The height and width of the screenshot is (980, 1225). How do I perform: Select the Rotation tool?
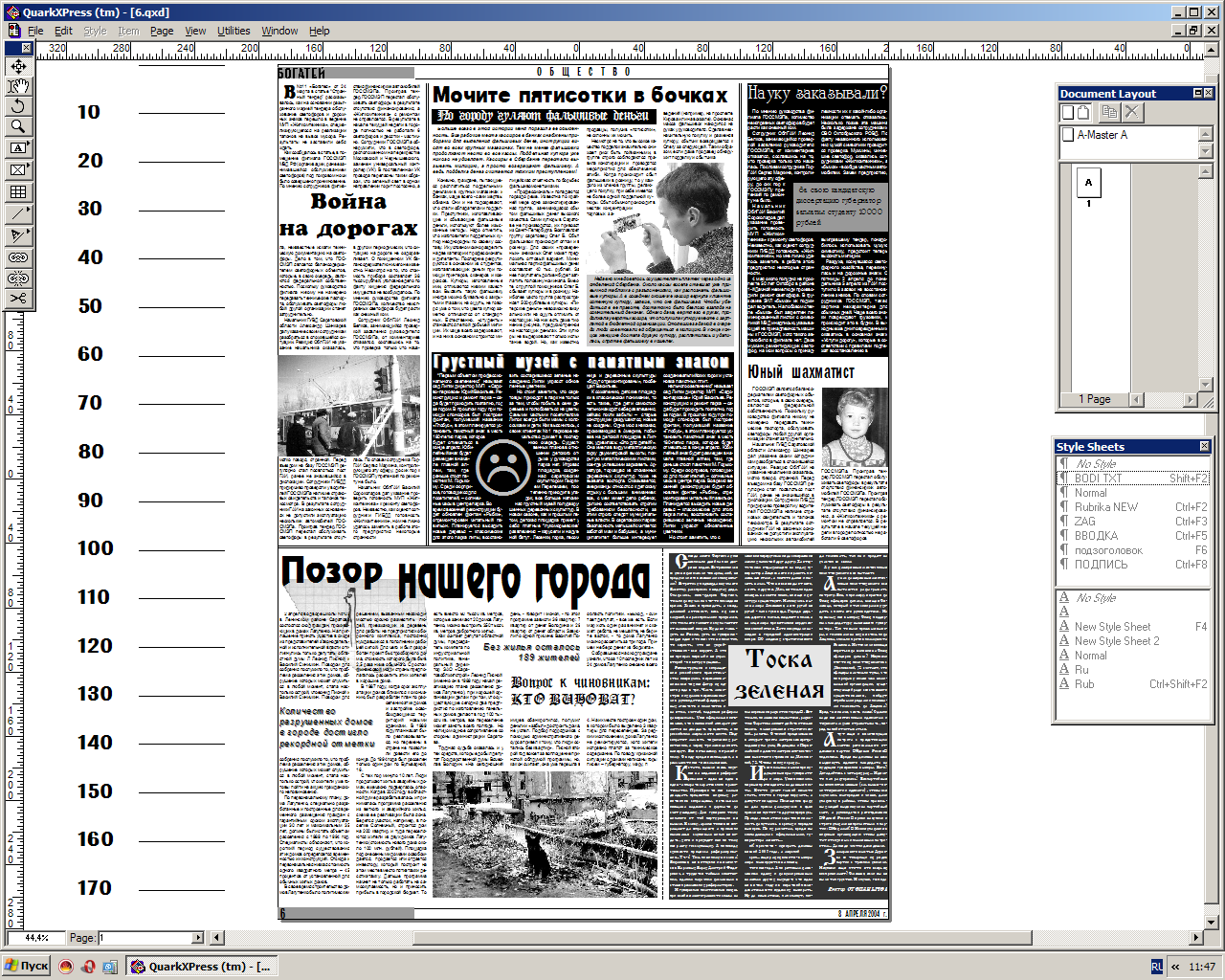18,106
